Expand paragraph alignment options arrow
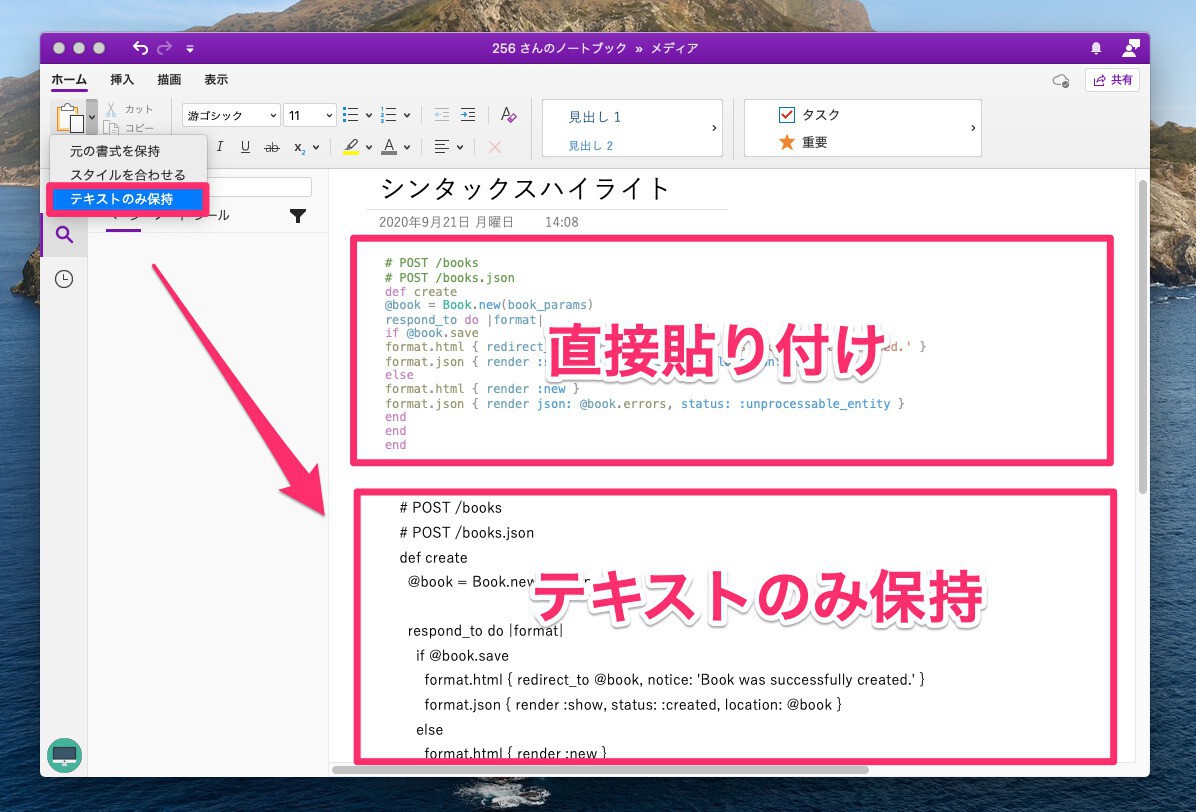Screen dimensions: 1196x812 pyautogui.click(x=459, y=147)
